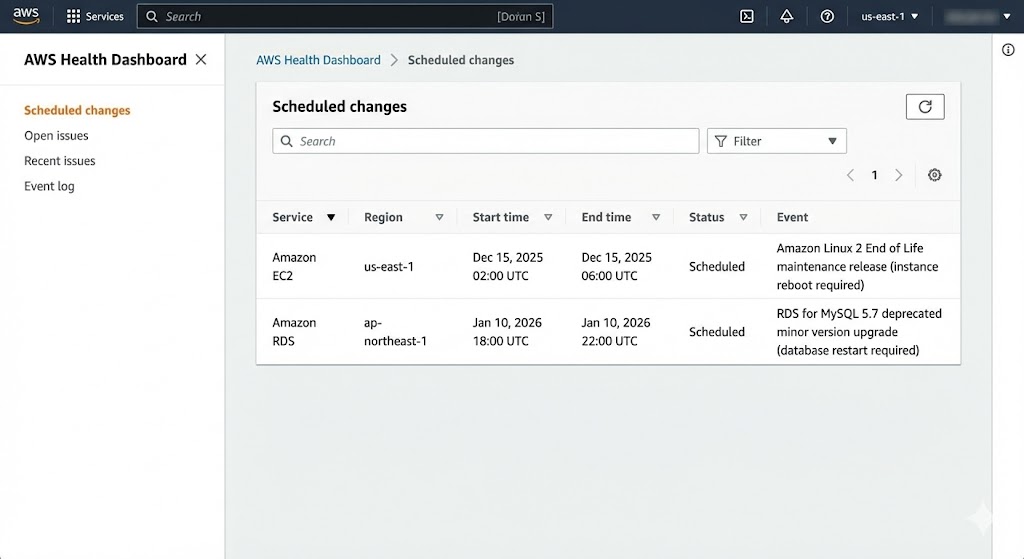Open table preferences gear icon

[x=935, y=175]
